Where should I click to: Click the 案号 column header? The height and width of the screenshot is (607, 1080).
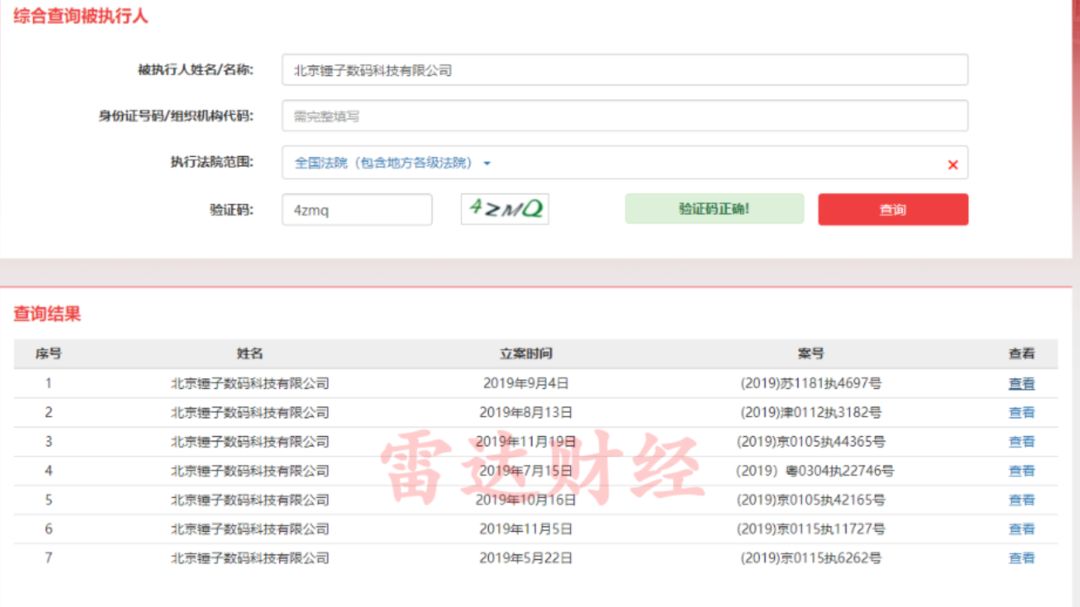(x=811, y=353)
